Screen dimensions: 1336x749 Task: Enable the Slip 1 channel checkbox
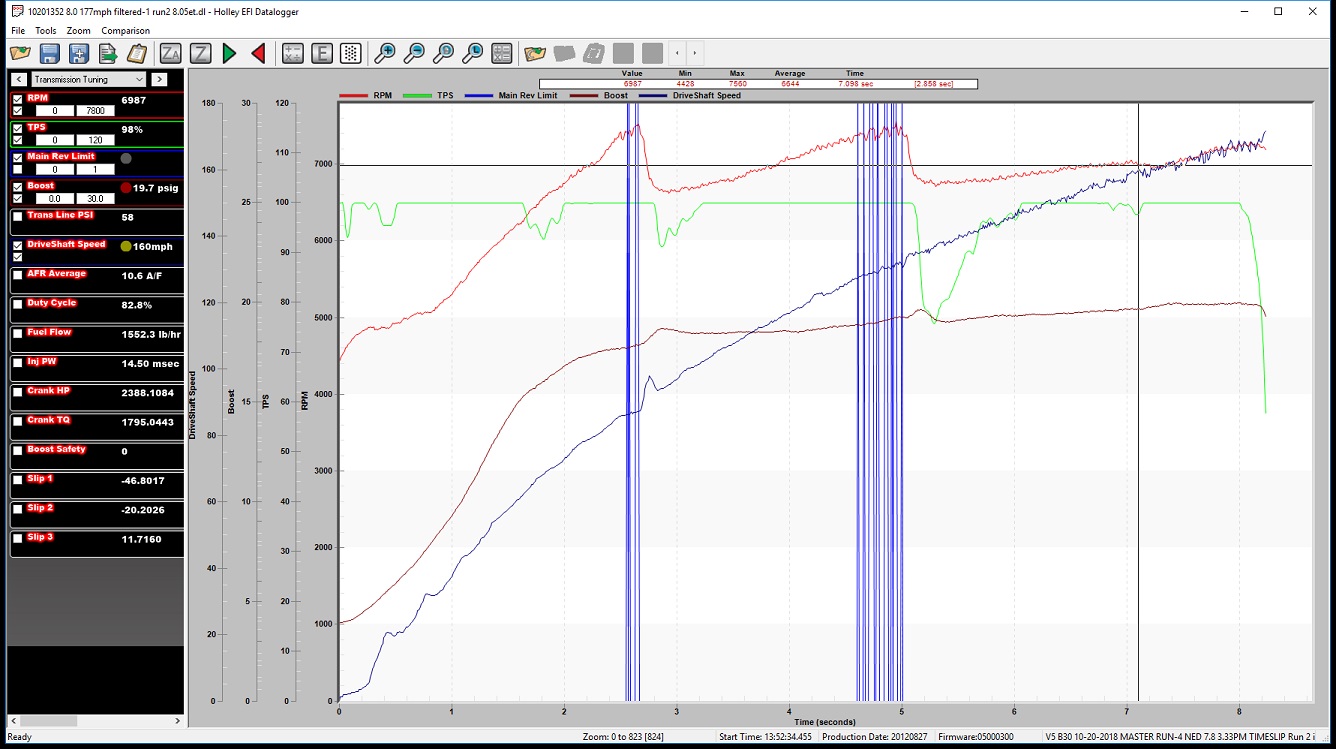tap(18, 480)
